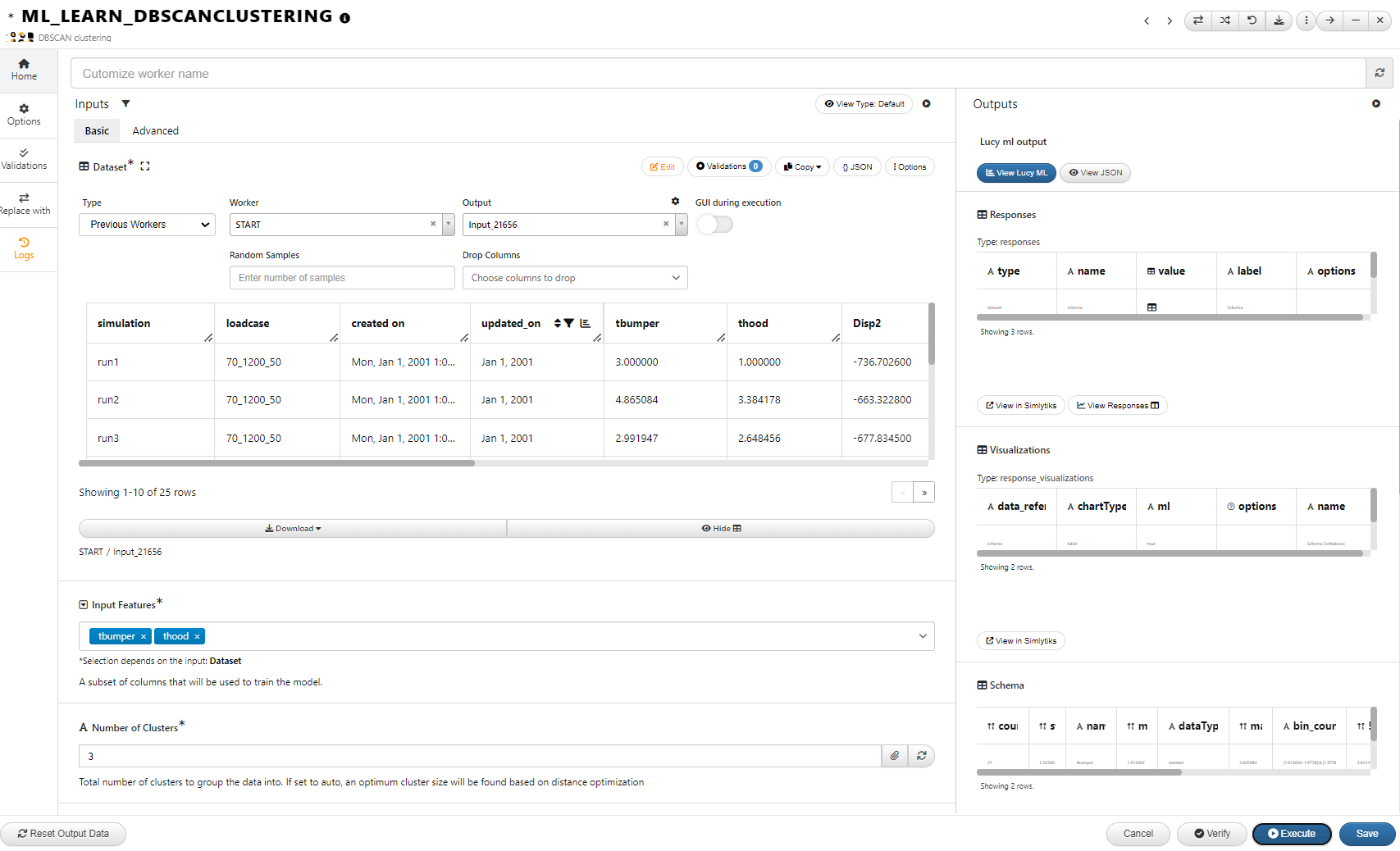Open Validations in the left sidebar
Screen dimensions: 1400x851
[x=24, y=158]
